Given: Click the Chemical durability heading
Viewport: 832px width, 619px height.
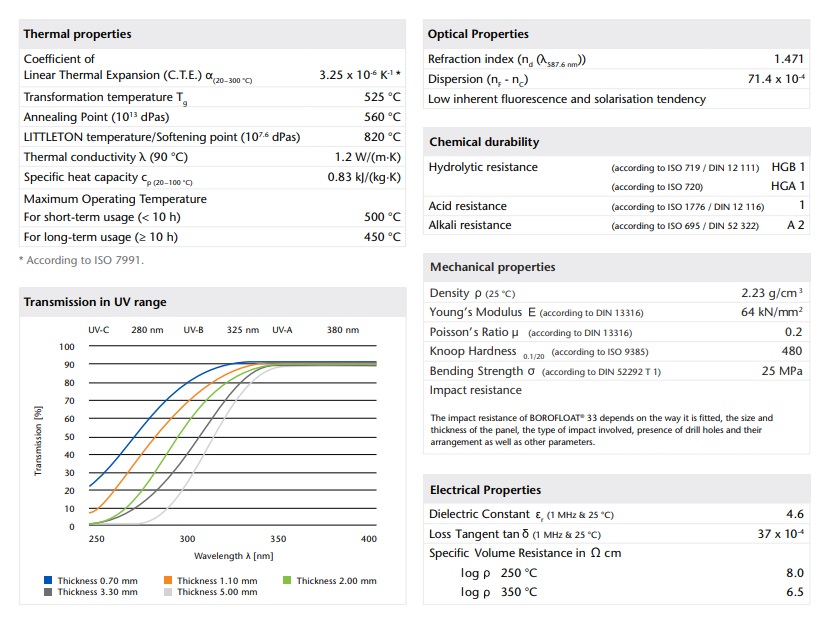Looking at the screenshot, I should click(484, 142).
